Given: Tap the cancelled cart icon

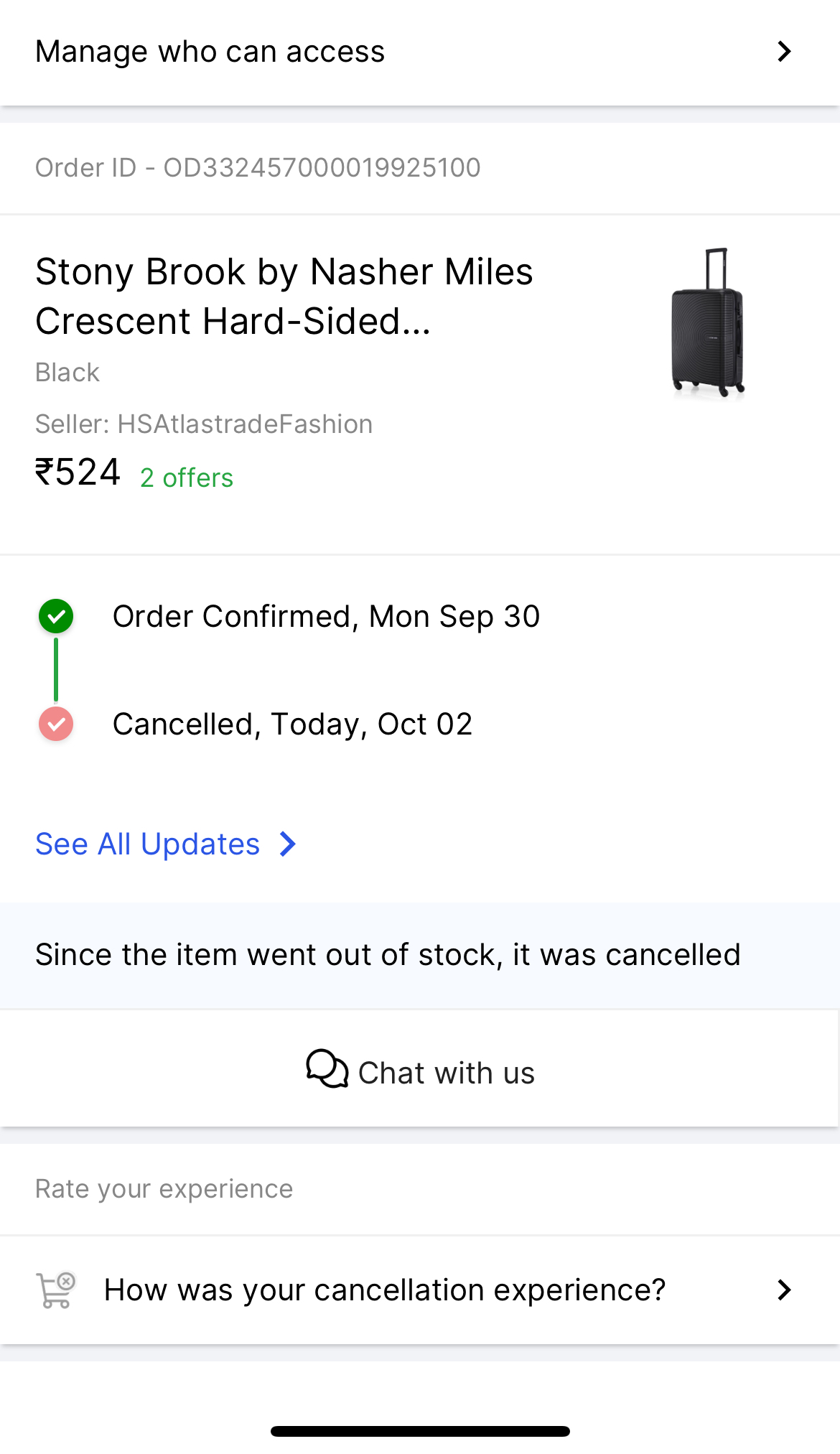Looking at the screenshot, I should click(55, 1290).
